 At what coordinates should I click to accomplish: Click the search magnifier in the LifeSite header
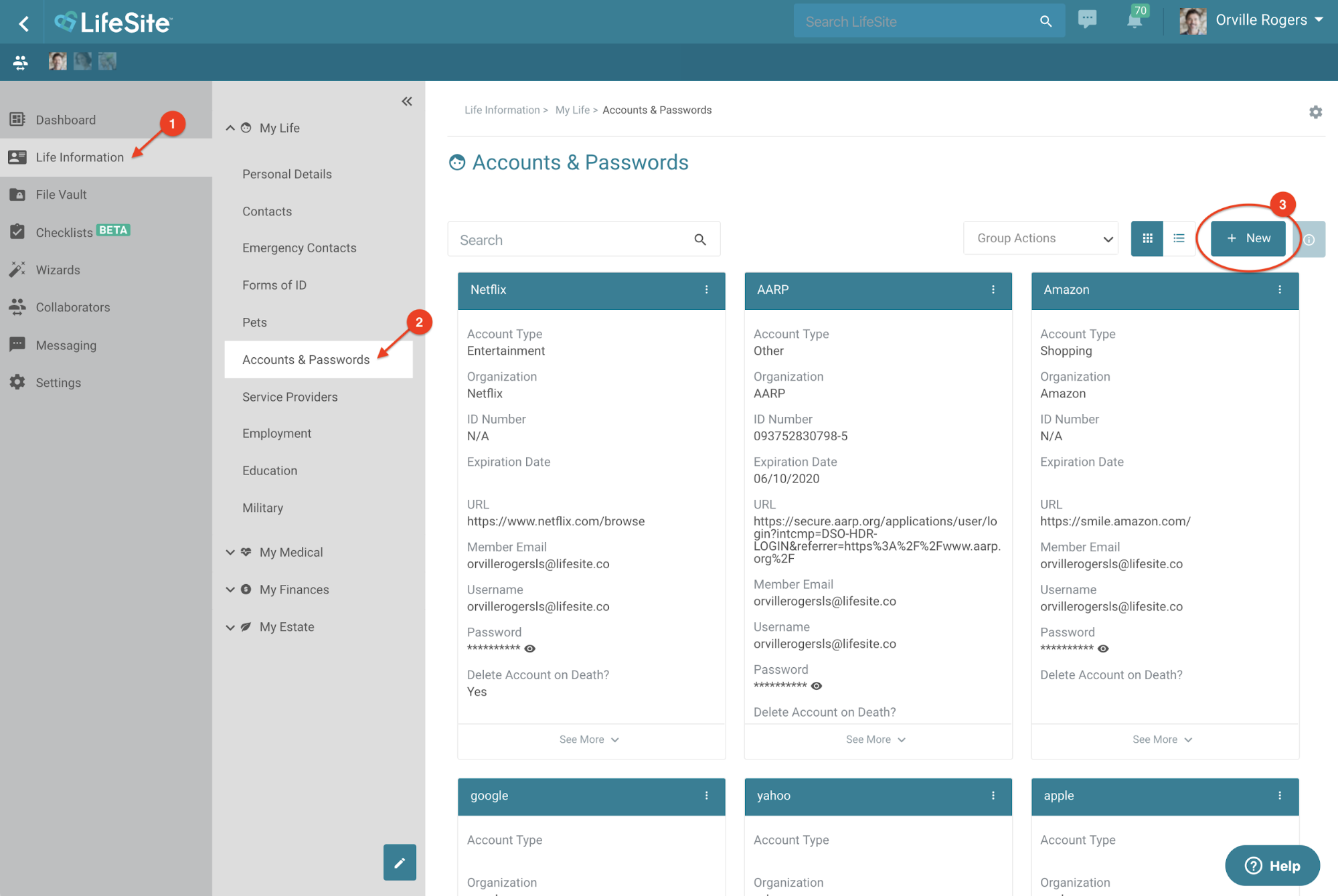coord(1046,21)
